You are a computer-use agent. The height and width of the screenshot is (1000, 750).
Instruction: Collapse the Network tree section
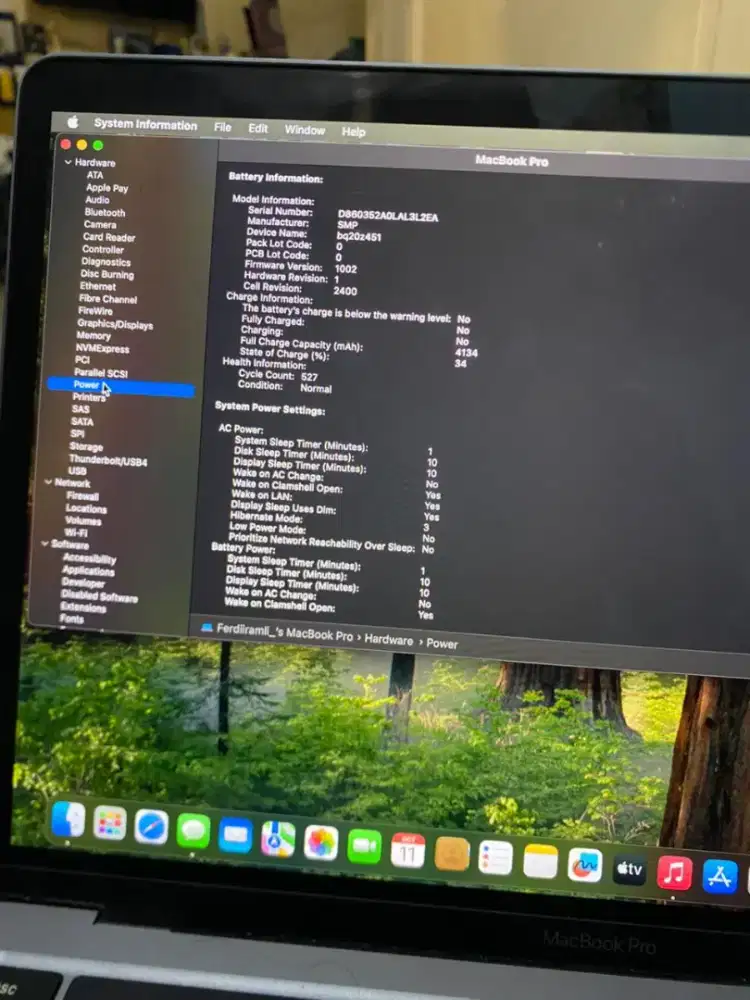(x=47, y=483)
